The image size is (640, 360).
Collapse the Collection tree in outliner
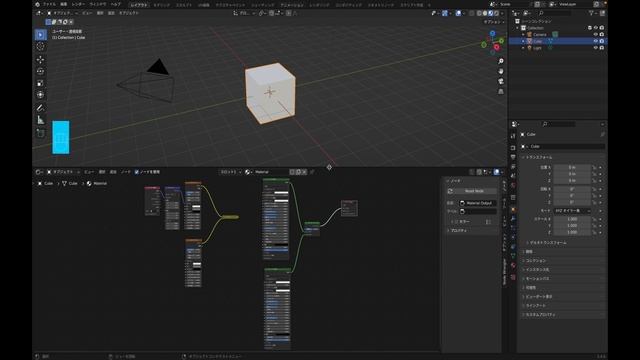point(518,28)
